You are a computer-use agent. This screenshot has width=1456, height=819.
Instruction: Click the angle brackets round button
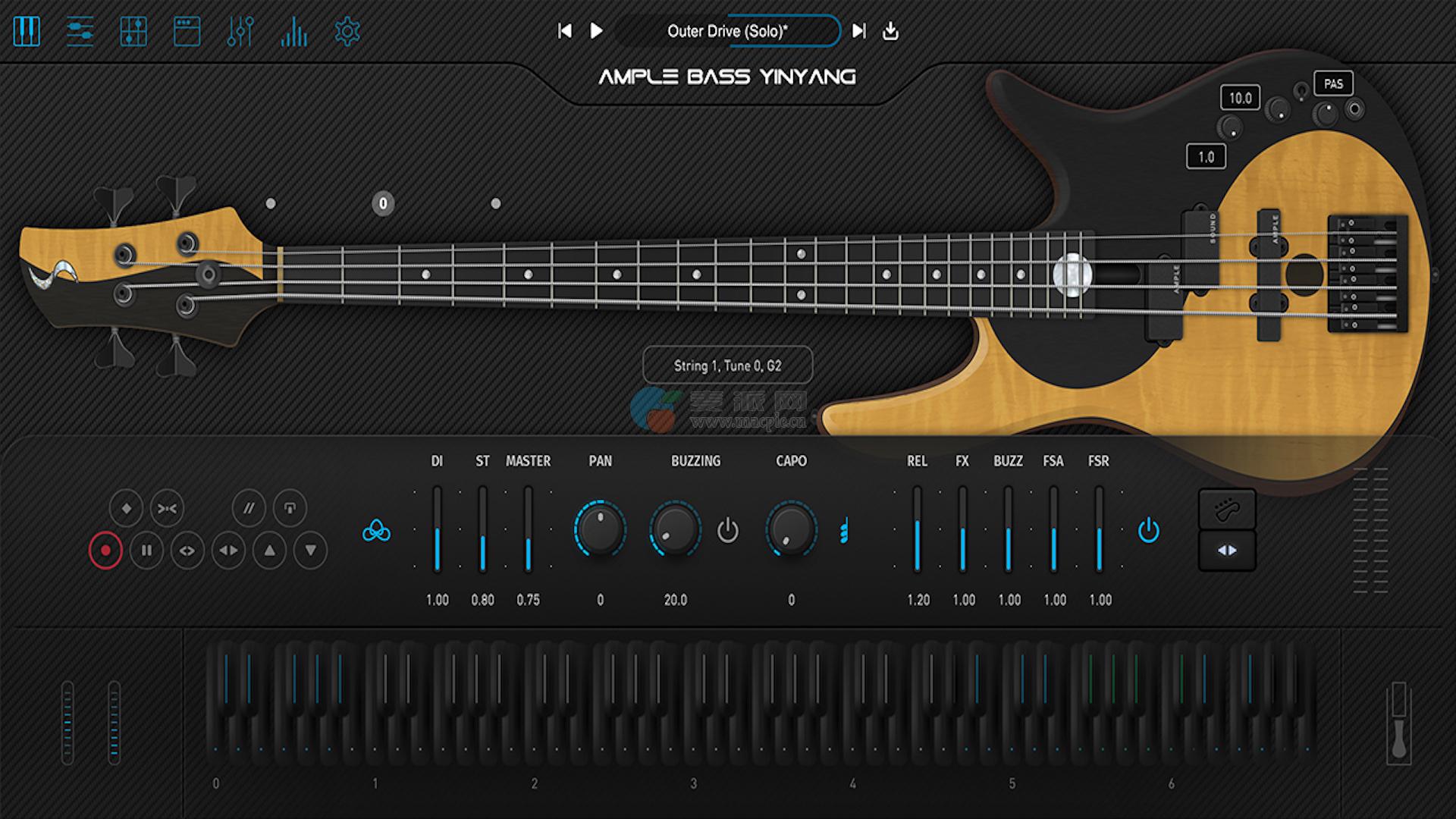(x=187, y=551)
